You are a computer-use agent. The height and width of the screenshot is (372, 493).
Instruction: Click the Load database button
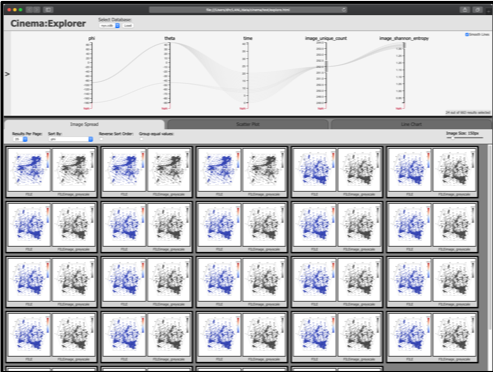click(x=128, y=25)
